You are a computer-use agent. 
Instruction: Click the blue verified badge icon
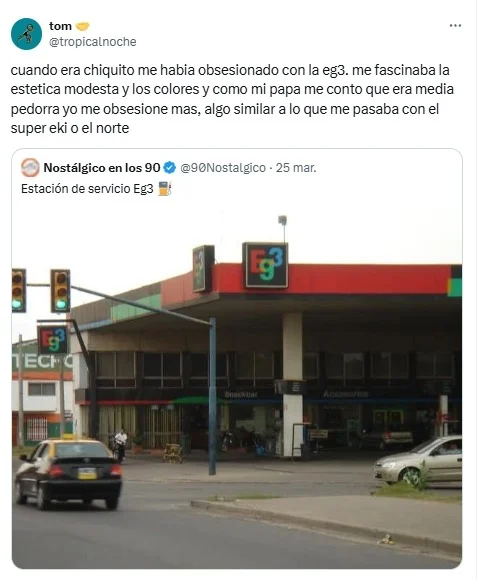pyautogui.click(x=169, y=168)
